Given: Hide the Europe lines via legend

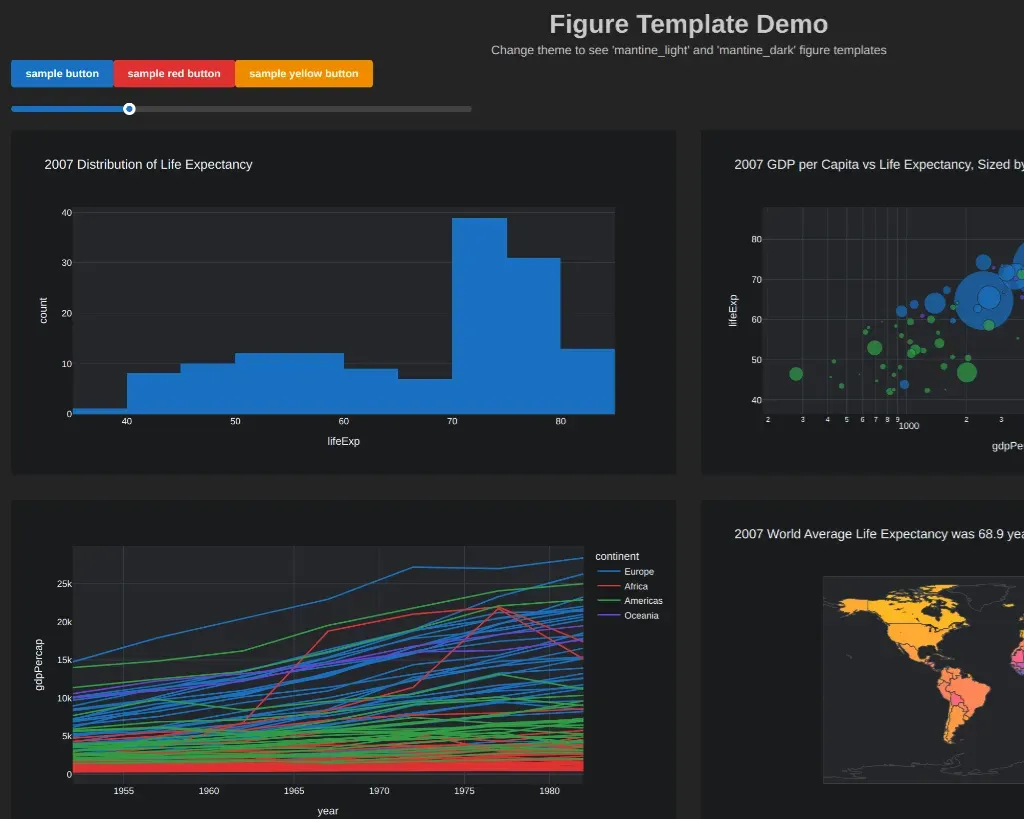Looking at the screenshot, I should [x=638, y=572].
